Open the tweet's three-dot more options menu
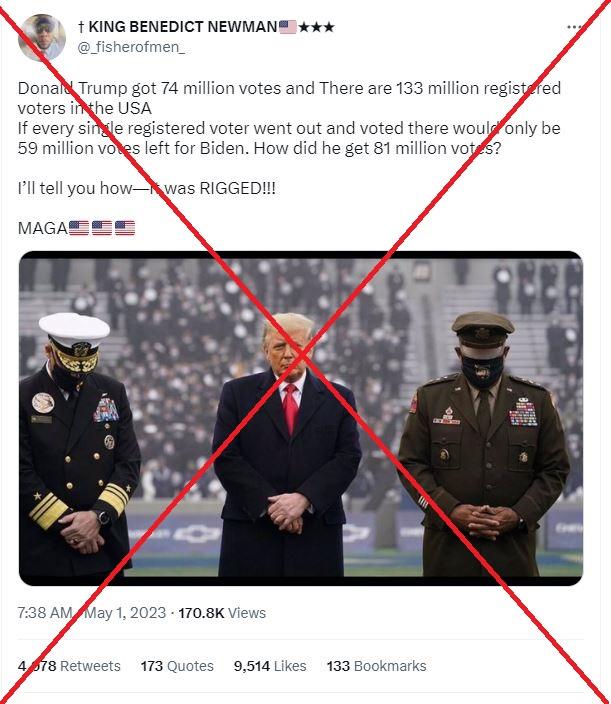This screenshot has width=611, height=704. pyautogui.click(x=575, y=27)
